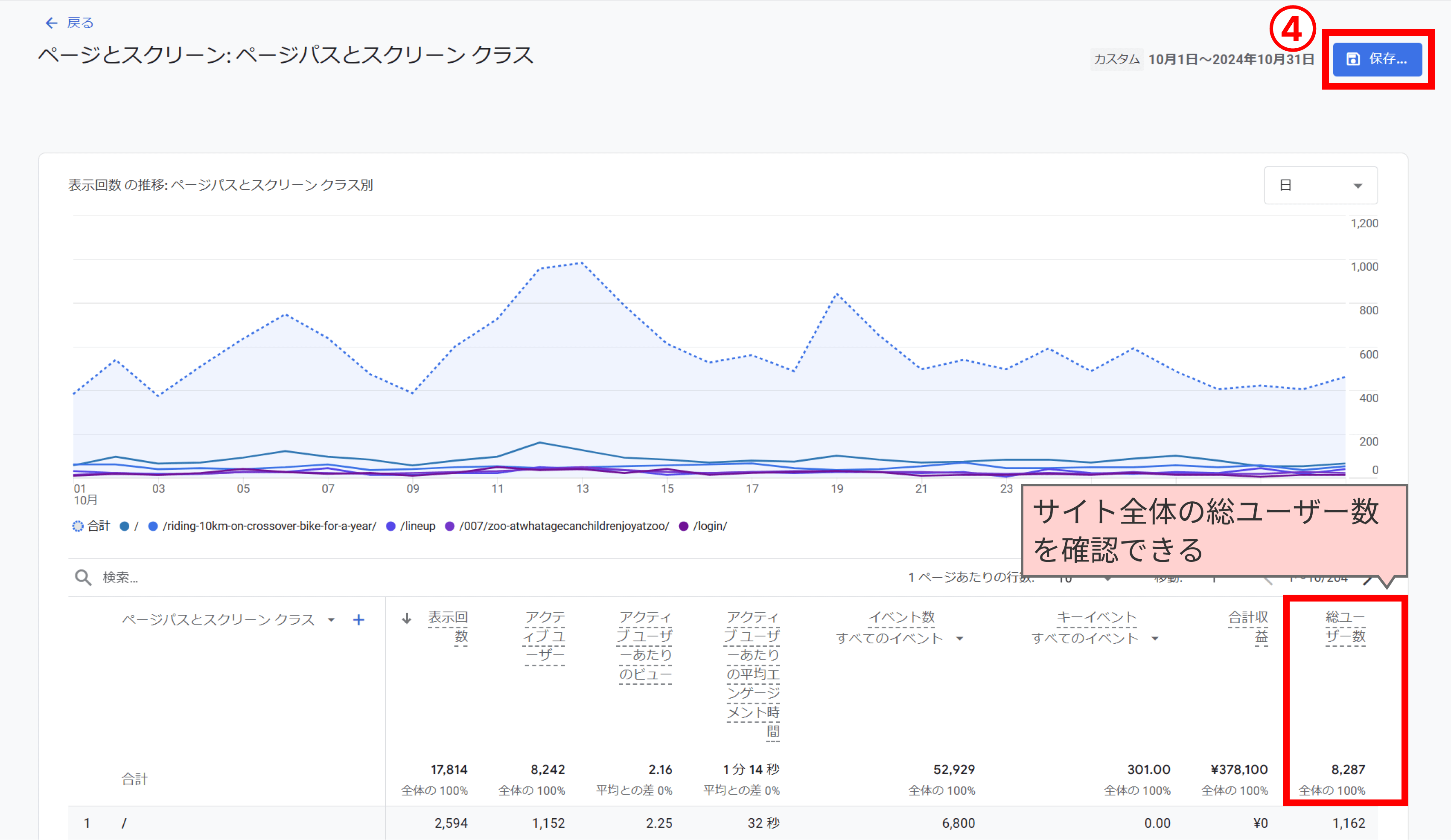Toggle the /007/zoo-atwhatagecanchildrenjoyatzoo/ legend series
The height and width of the screenshot is (840, 1451).
point(557,526)
